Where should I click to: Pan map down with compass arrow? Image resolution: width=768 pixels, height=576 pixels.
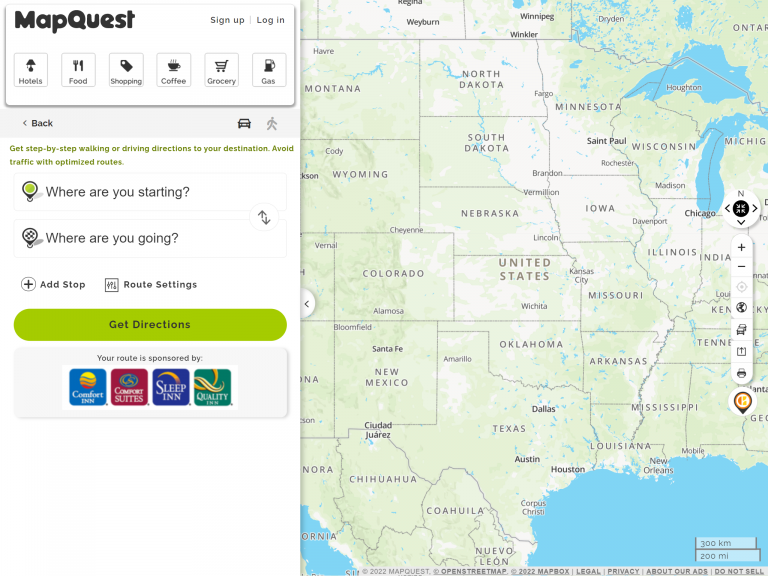pyautogui.click(x=741, y=222)
